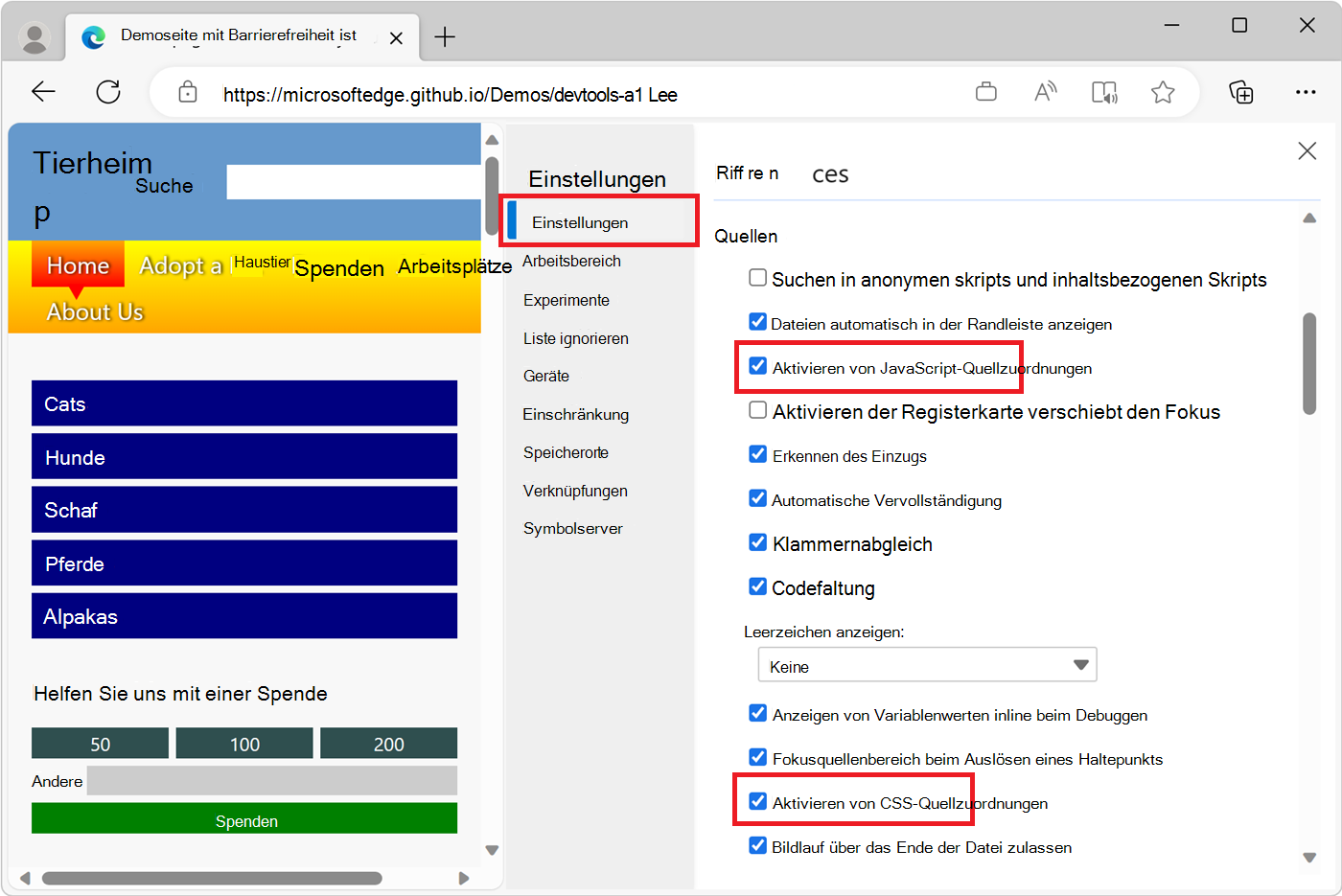Open Settings and more ellipsis menu
Image resolution: width=1342 pixels, height=896 pixels.
pos(1307,91)
